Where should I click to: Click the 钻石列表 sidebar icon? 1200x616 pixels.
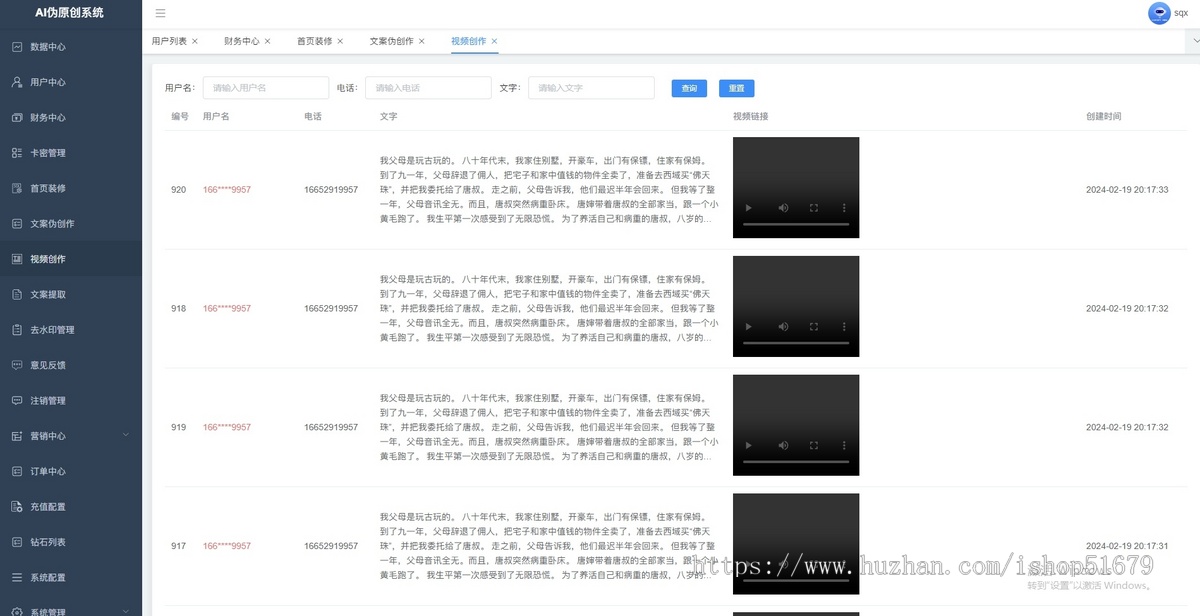17,542
